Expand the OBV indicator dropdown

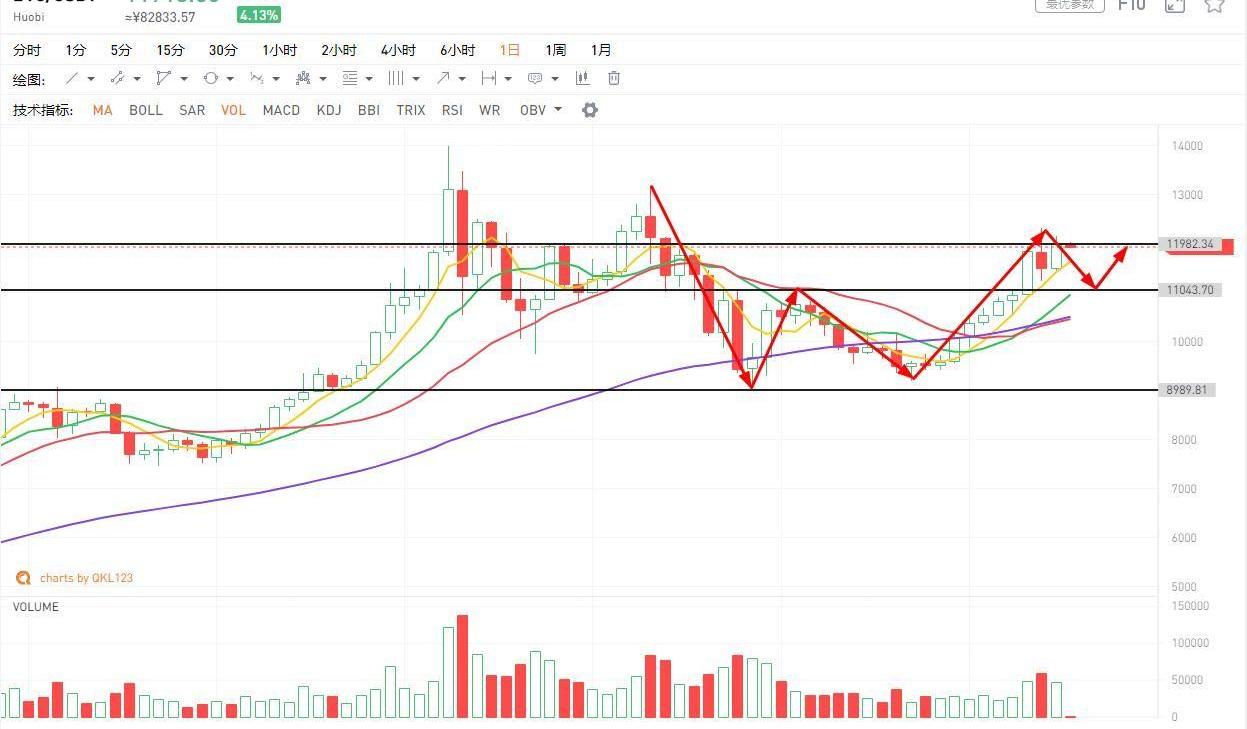(557, 110)
